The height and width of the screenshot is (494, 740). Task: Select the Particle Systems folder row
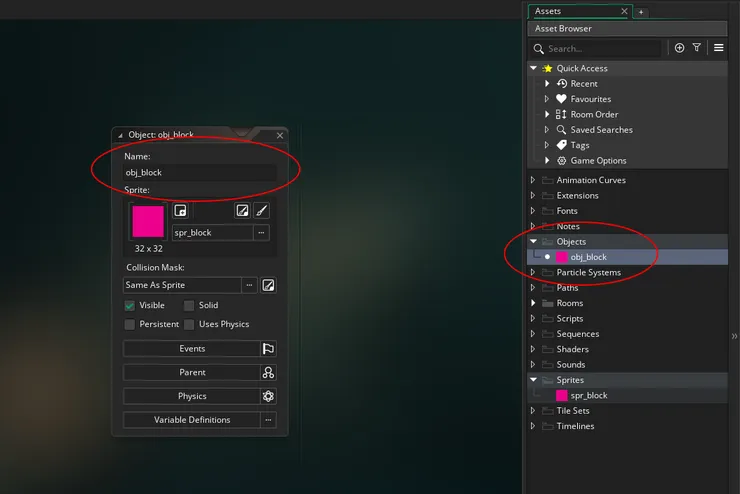tap(628, 273)
